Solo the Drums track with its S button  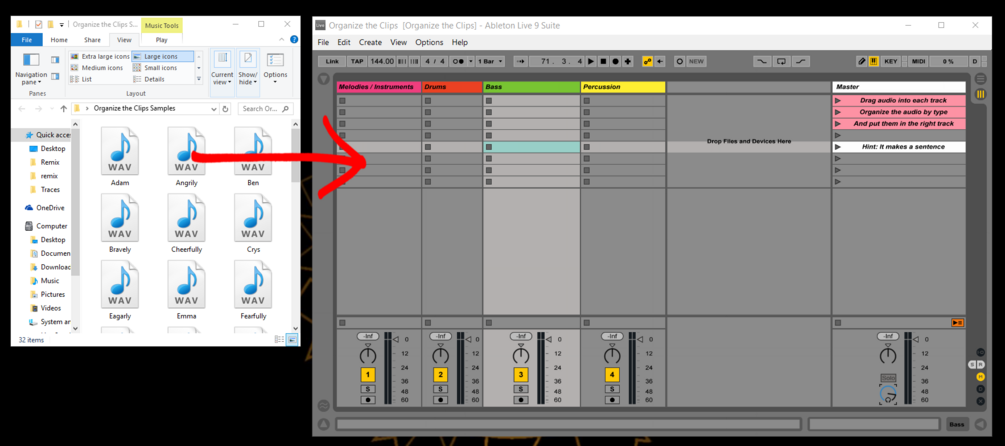click(440, 389)
